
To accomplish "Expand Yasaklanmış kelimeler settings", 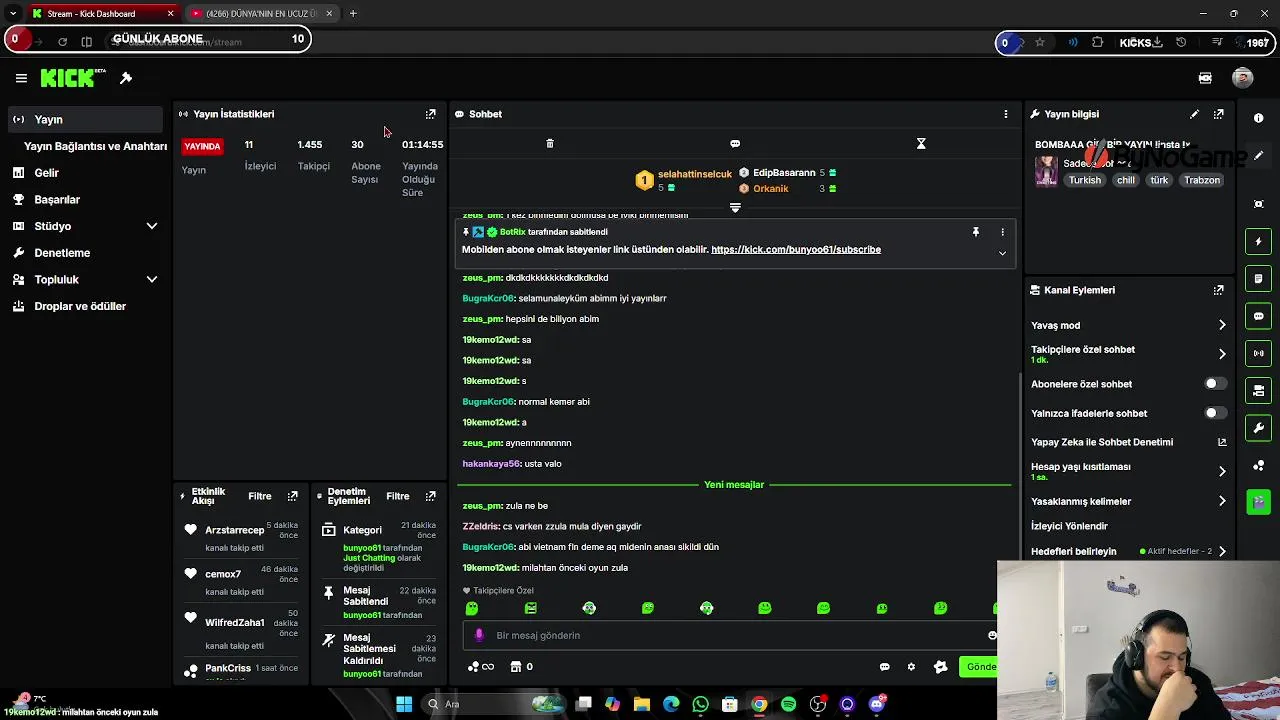I will (x=1222, y=501).
